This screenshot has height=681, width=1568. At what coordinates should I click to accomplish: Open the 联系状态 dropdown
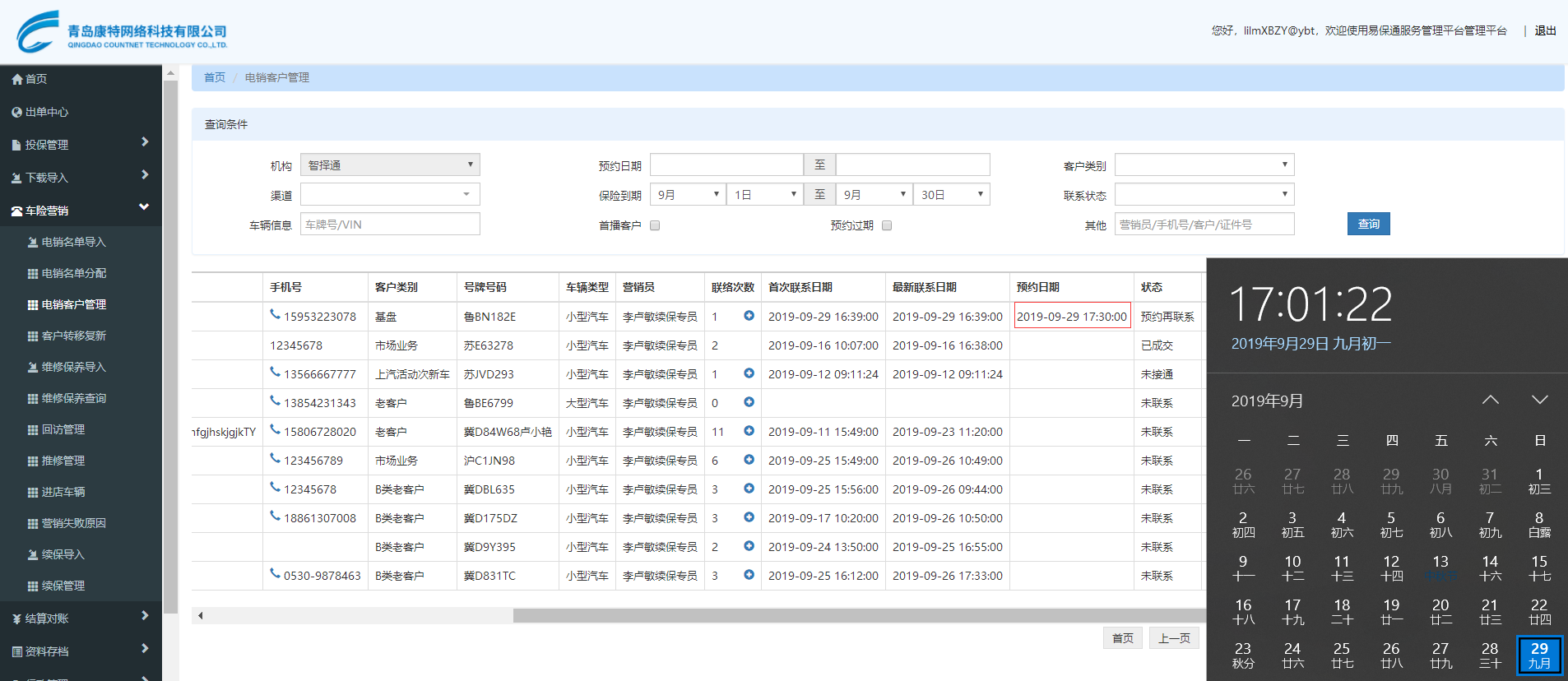[x=1204, y=195]
